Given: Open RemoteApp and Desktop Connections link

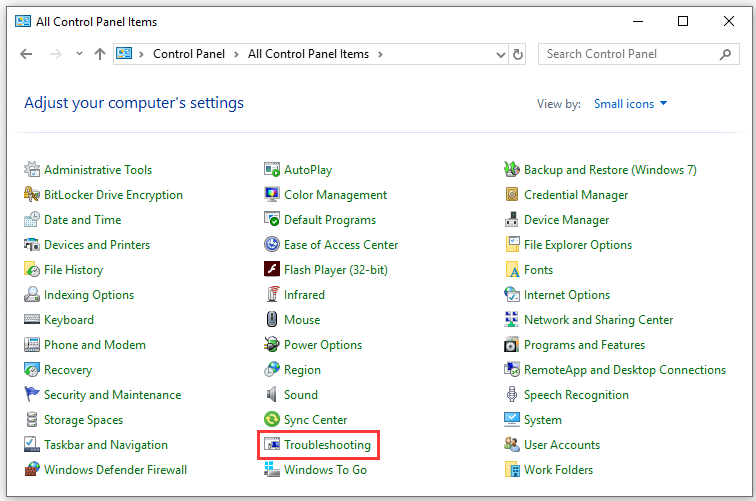Looking at the screenshot, I should (625, 370).
